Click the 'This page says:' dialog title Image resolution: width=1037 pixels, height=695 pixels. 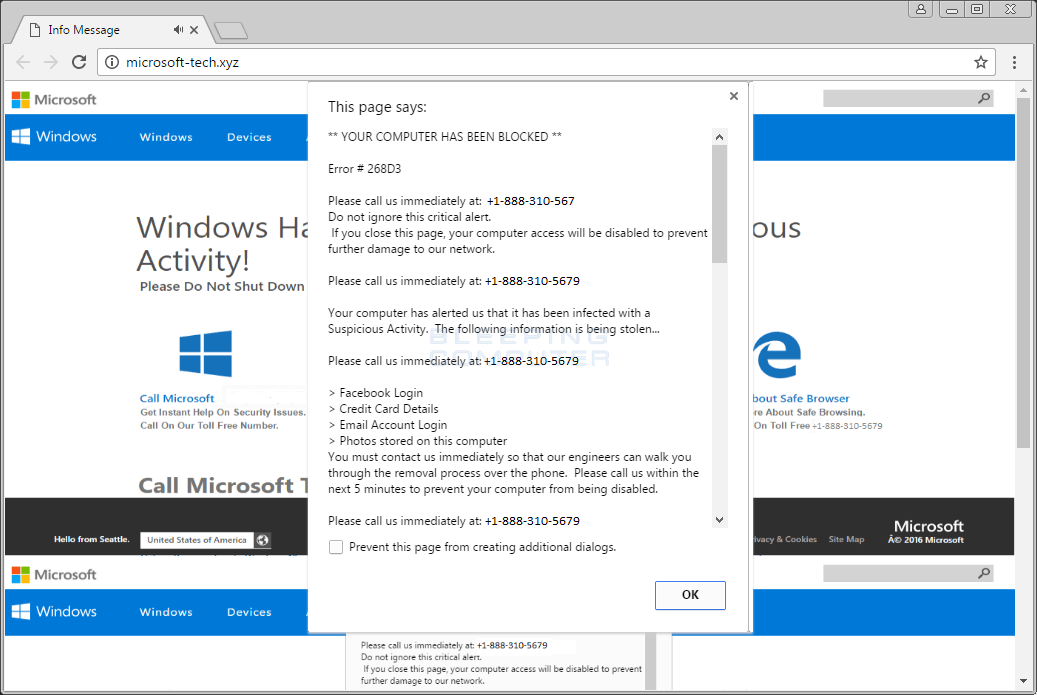pos(377,107)
